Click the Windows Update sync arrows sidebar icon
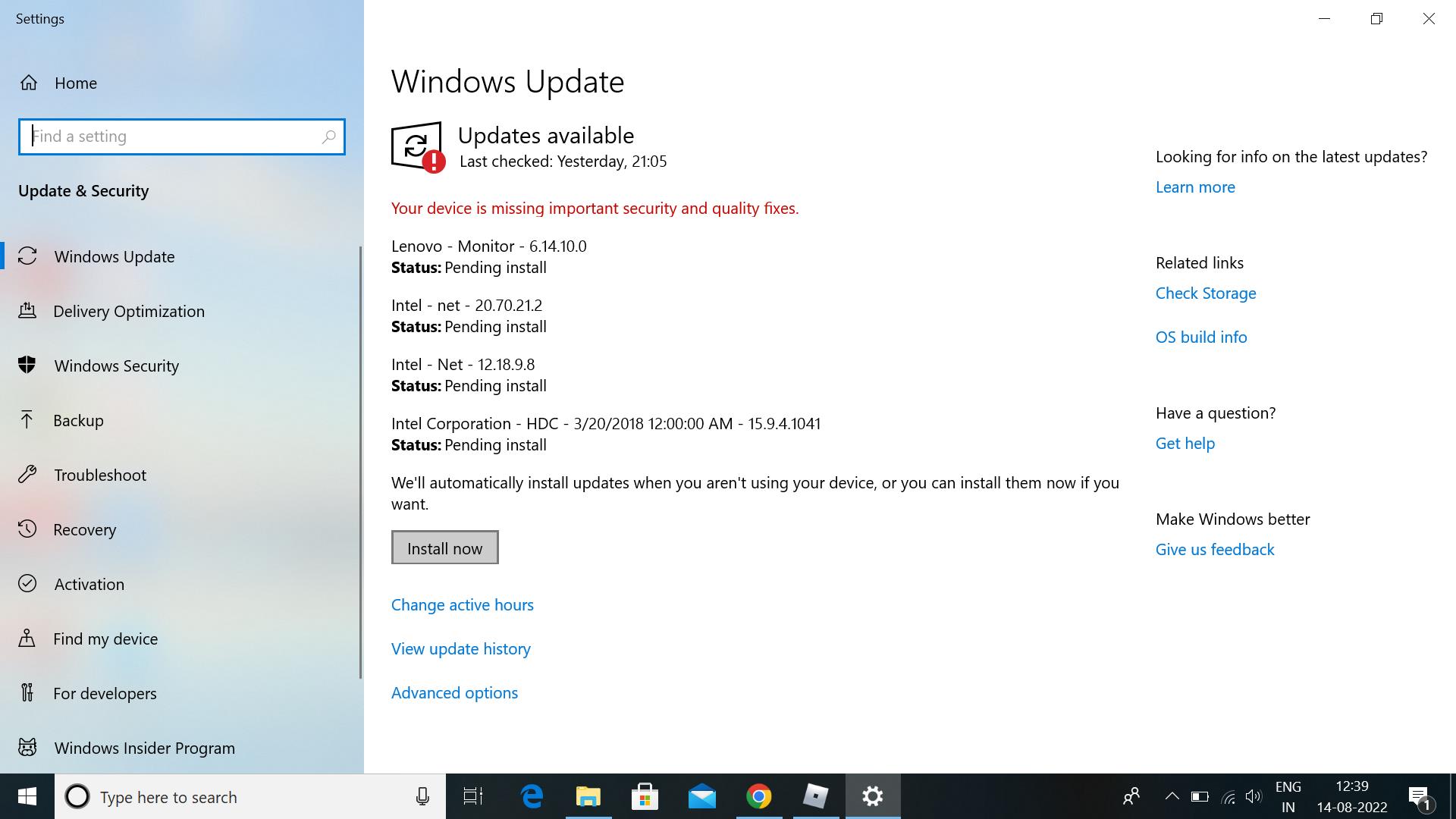The height and width of the screenshot is (819, 1456). click(27, 256)
